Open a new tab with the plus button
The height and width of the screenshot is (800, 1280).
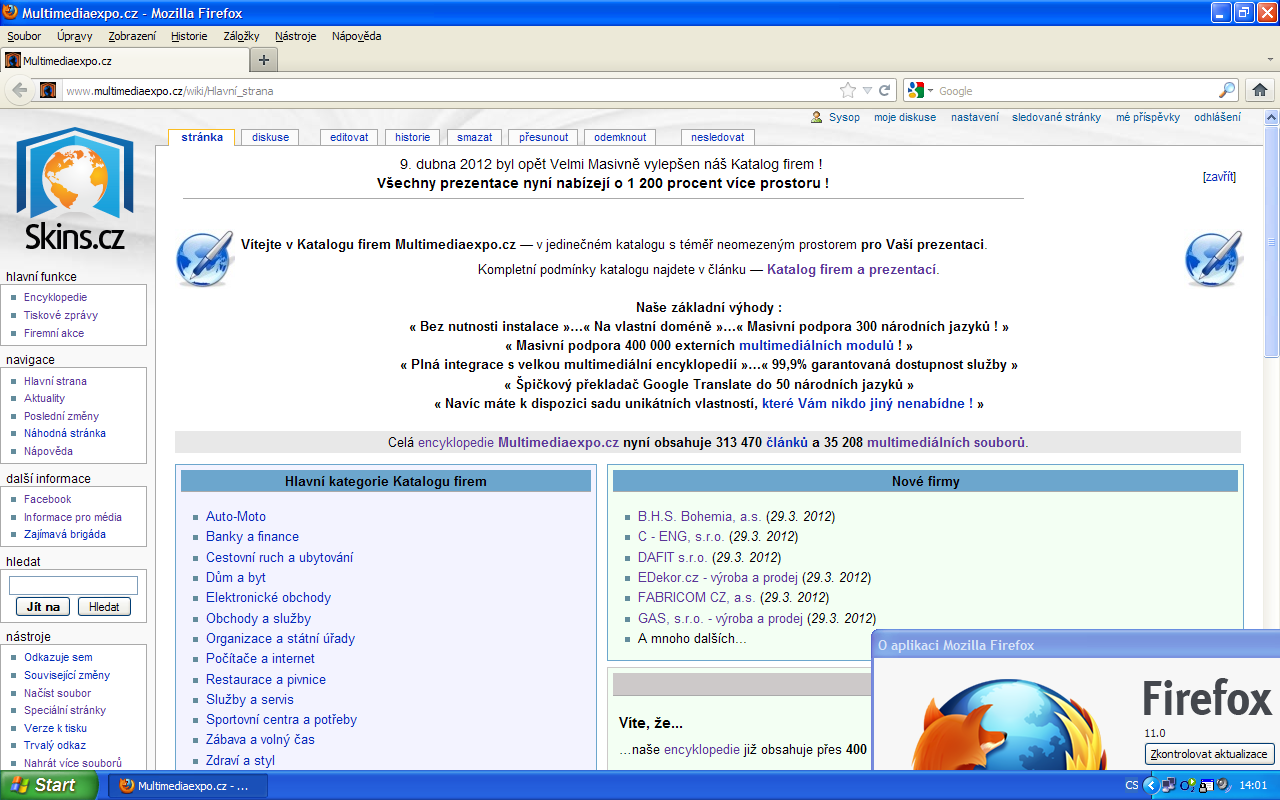click(264, 60)
